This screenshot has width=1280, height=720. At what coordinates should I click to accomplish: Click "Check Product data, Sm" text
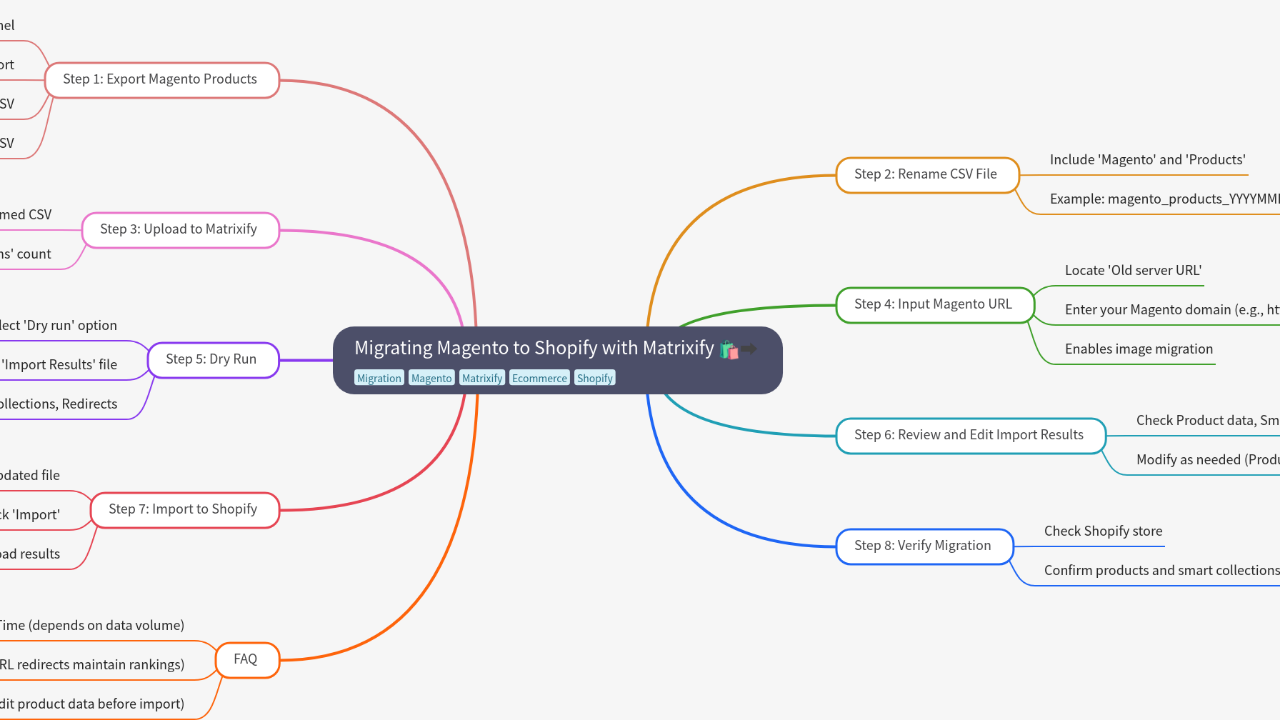pos(1207,420)
